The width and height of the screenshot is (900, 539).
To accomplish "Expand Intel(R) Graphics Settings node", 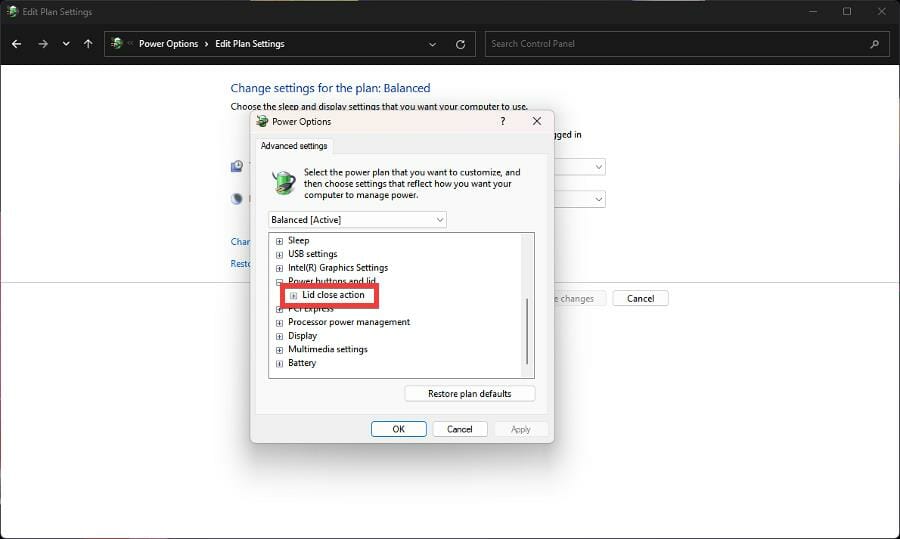I will [280, 268].
